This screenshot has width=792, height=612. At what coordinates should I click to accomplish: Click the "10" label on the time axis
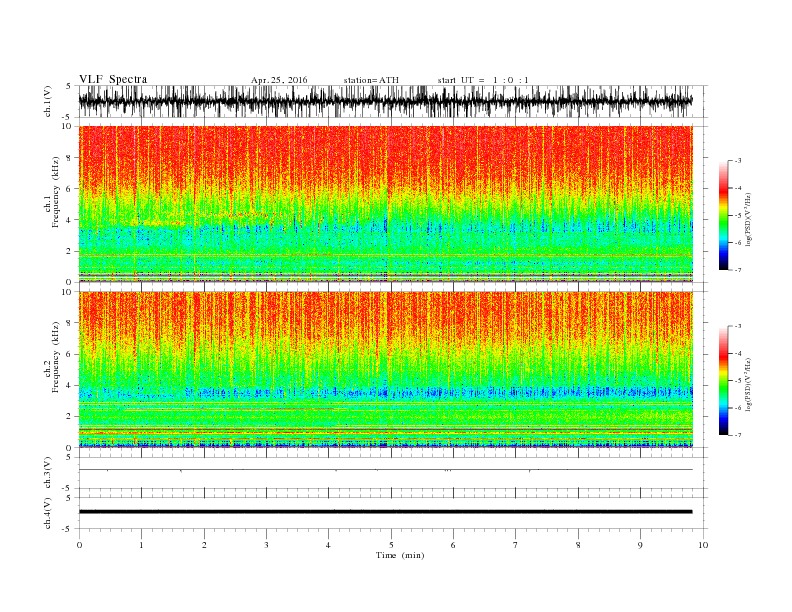[x=703, y=545]
